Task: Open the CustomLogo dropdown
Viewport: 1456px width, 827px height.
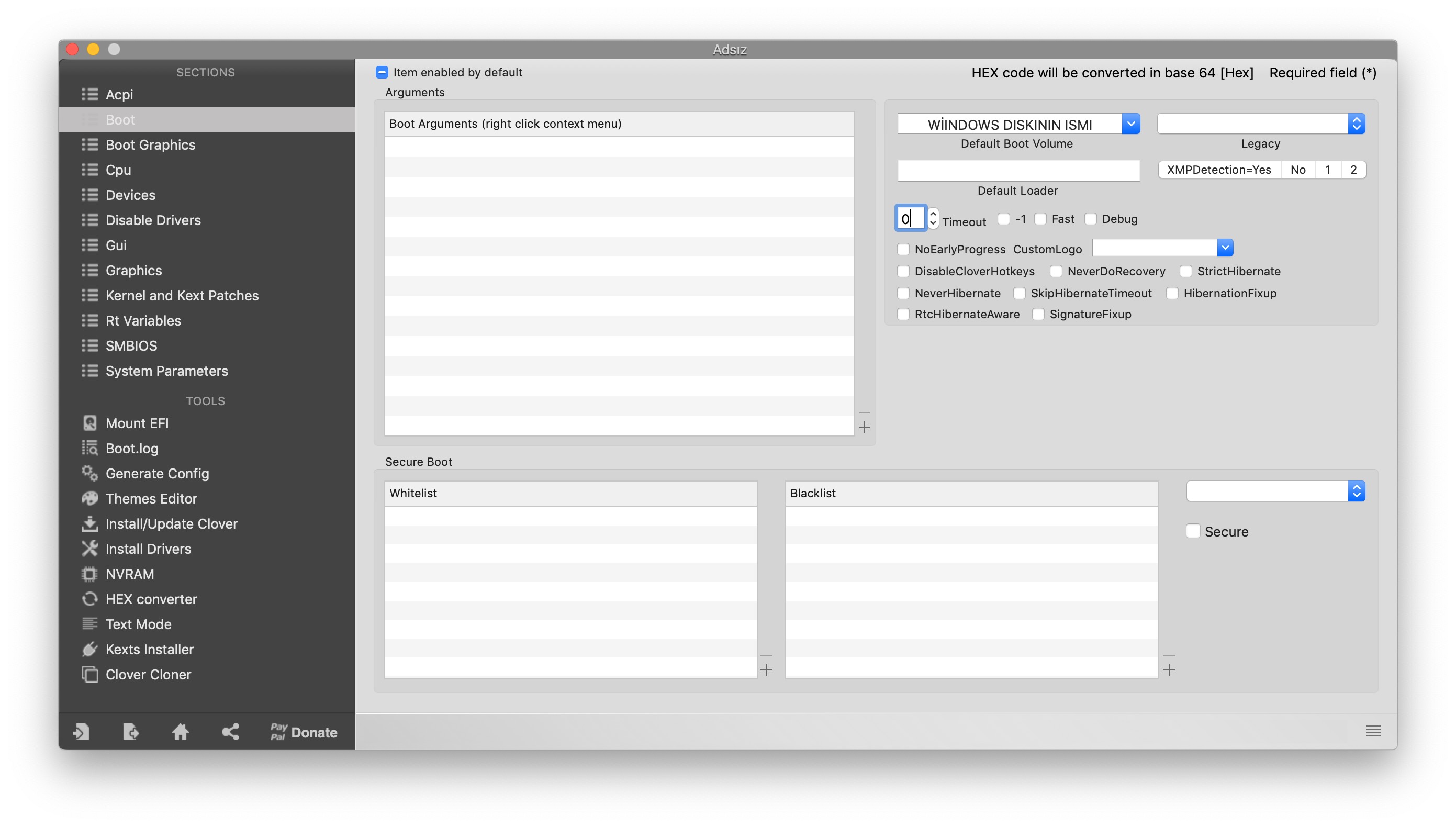Action: (x=1225, y=248)
